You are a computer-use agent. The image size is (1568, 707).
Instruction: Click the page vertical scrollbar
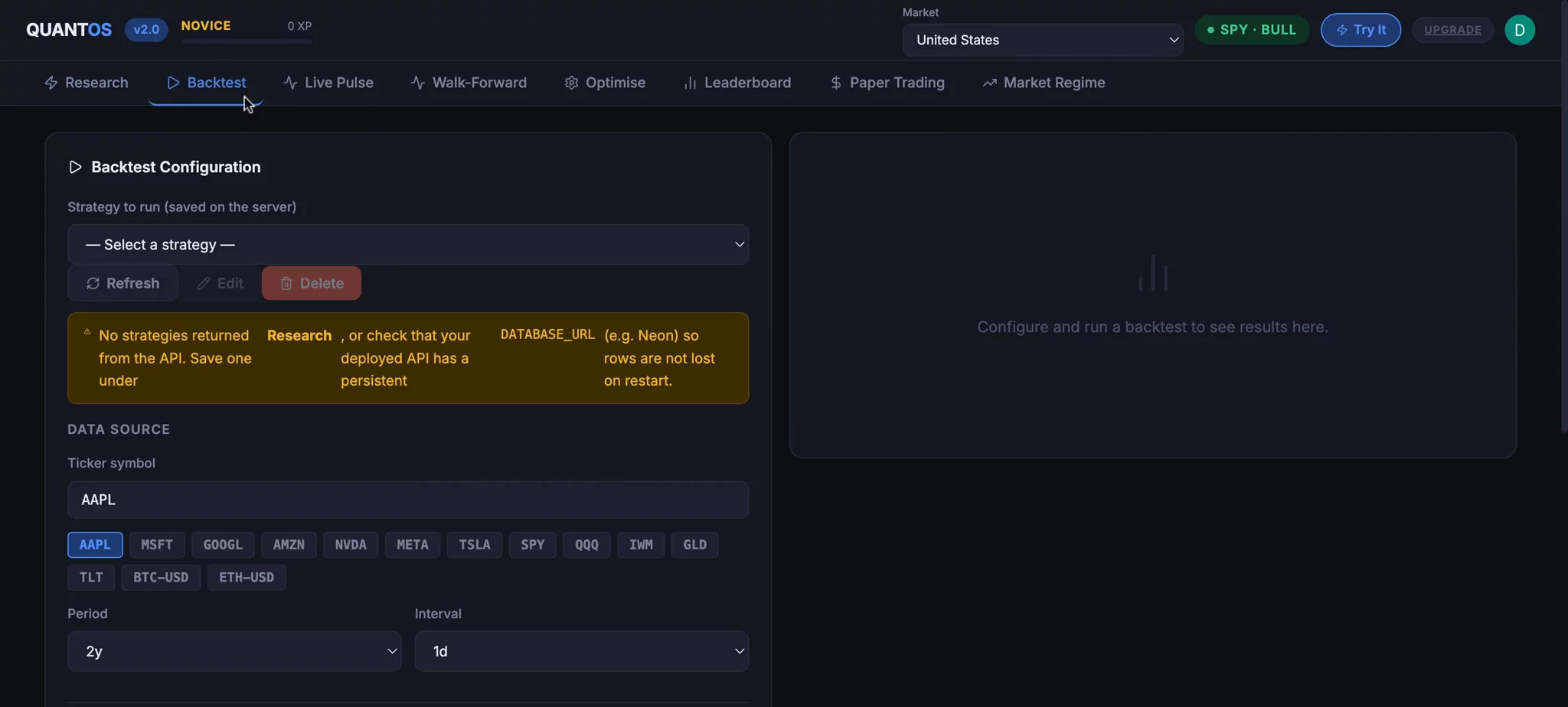(x=1563, y=217)
